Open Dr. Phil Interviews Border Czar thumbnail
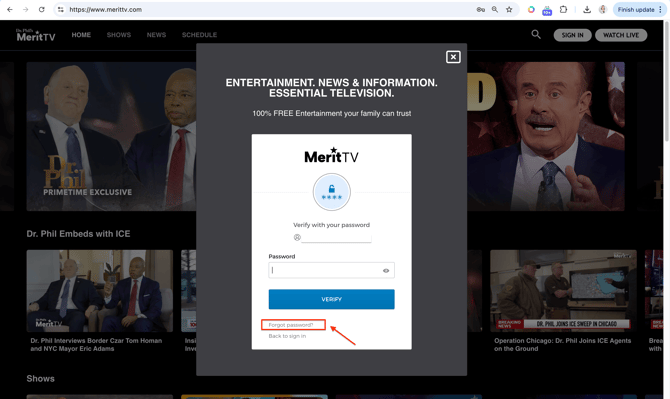 pos(100,291)
